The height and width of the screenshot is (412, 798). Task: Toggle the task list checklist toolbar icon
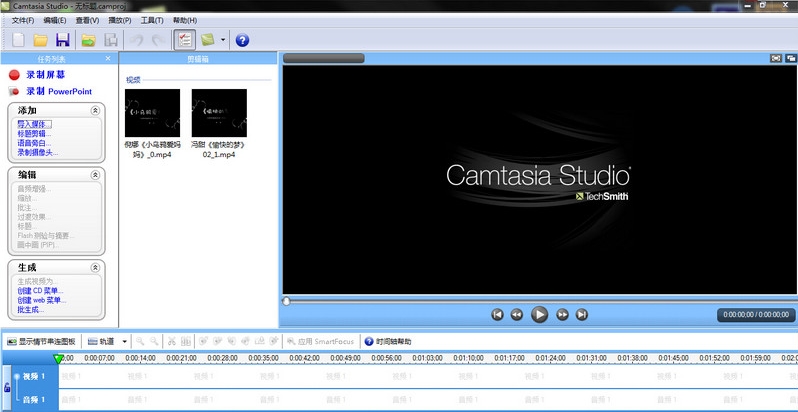click(x=185, y=40)
